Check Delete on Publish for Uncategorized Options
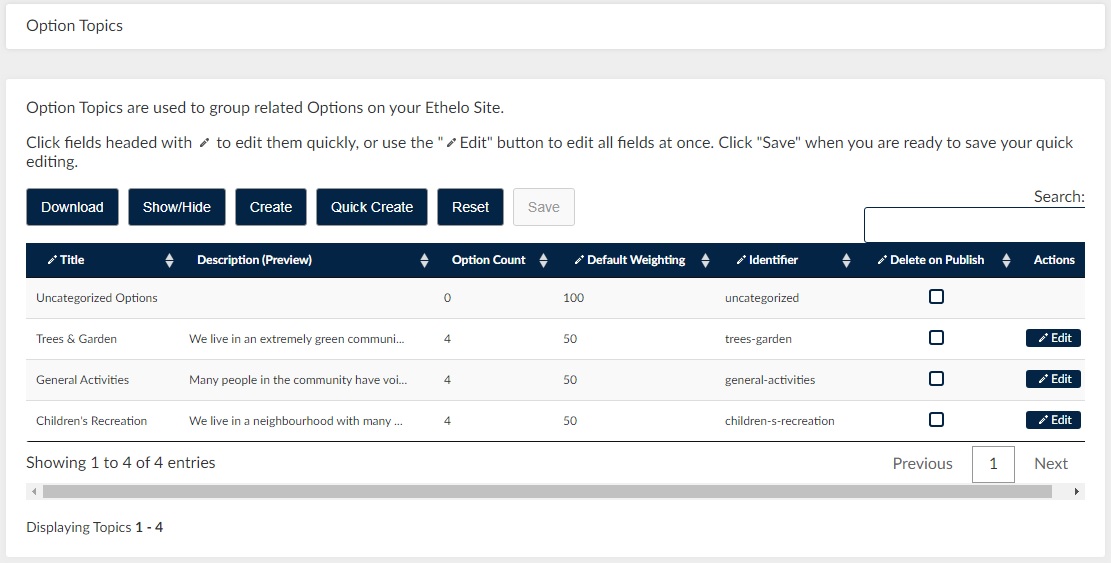Screen dimensions: 1111x563 tap(936, 297)
